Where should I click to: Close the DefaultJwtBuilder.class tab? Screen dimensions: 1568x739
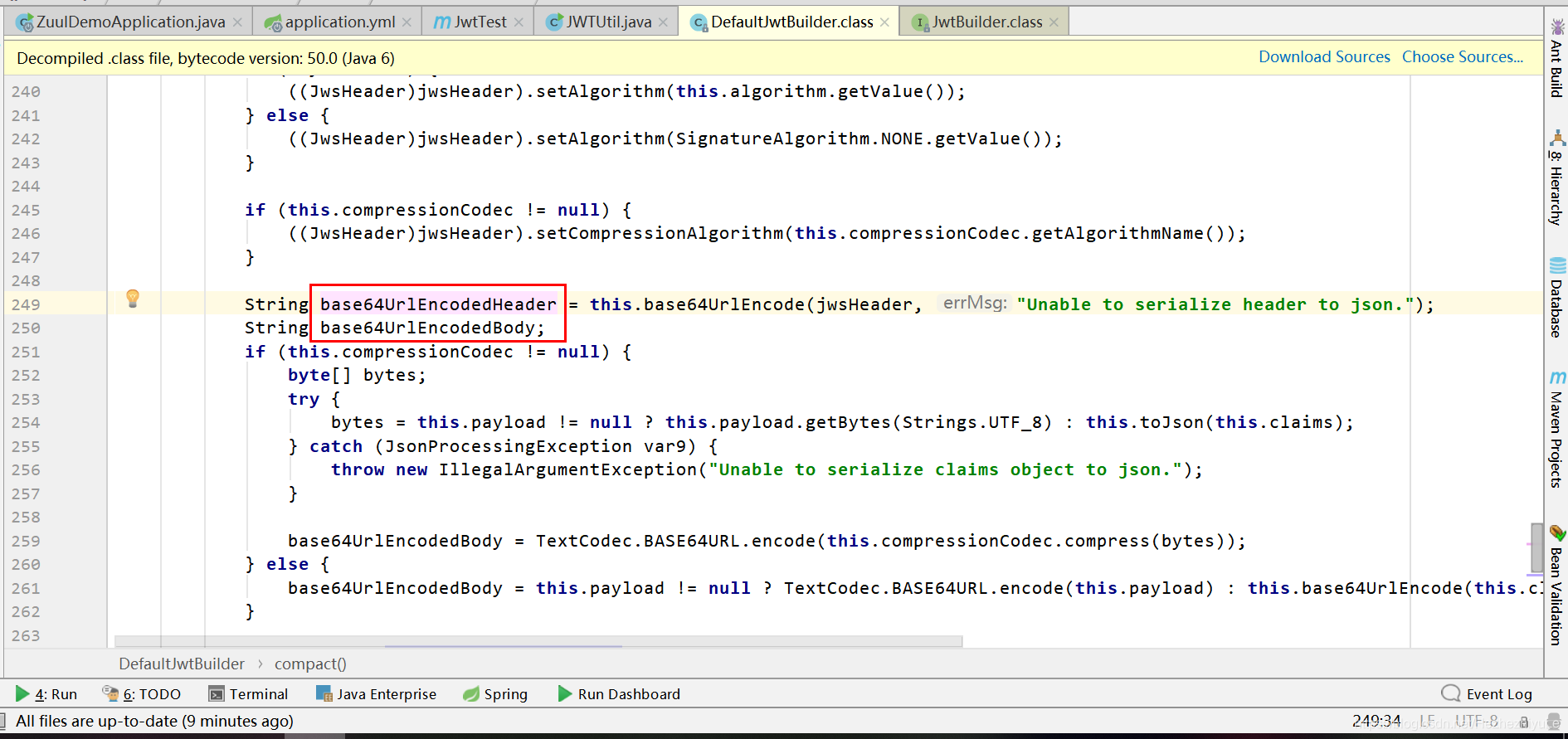(884, 22)
